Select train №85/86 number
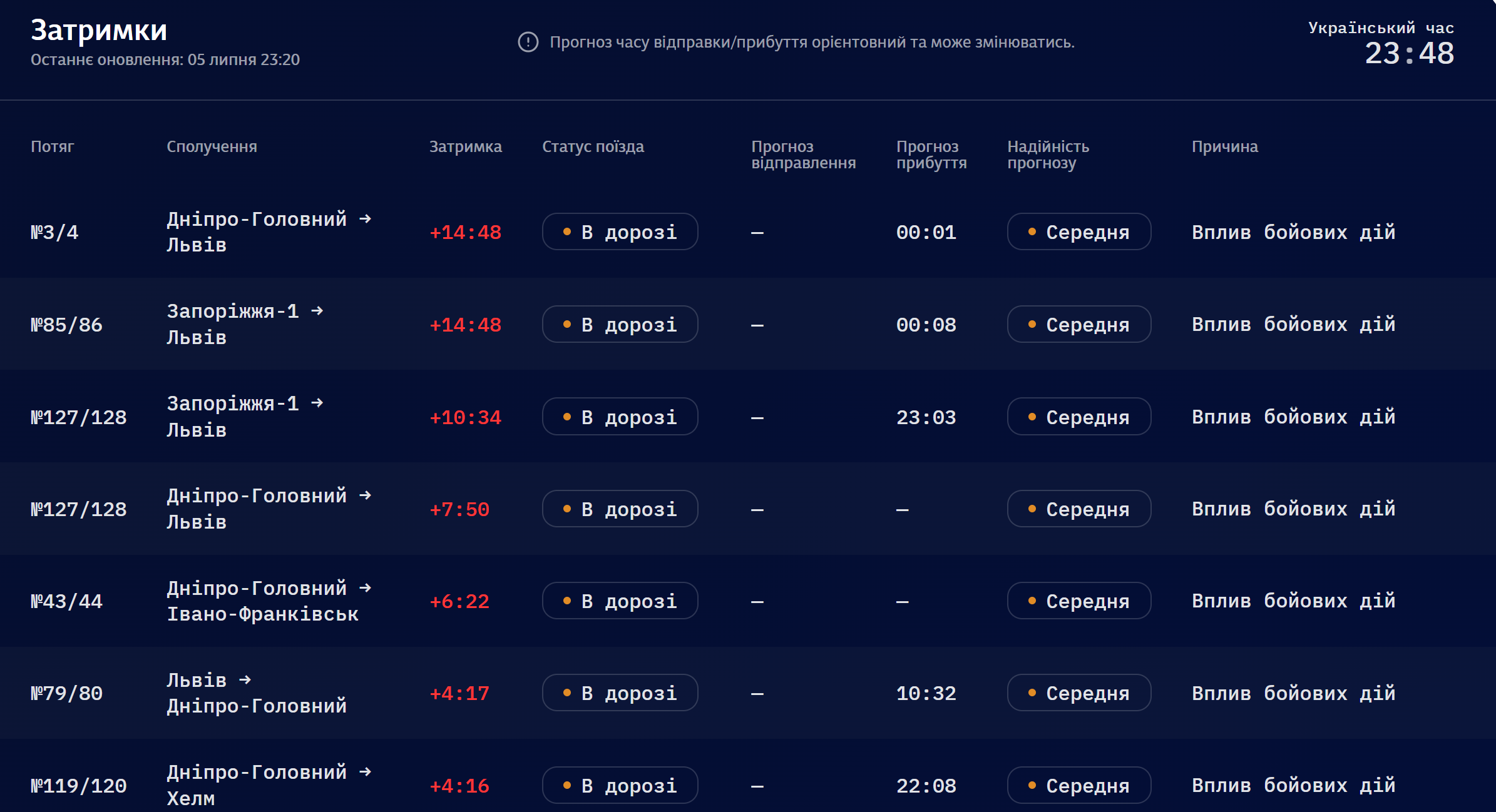 (66, 325)
